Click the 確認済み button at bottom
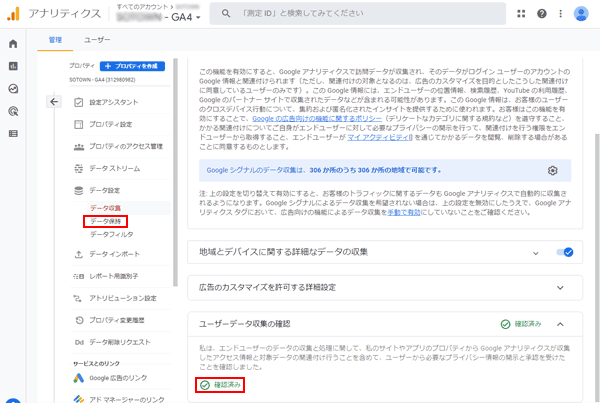This screenshot has width=600, height=403. (x=220, y=385)
